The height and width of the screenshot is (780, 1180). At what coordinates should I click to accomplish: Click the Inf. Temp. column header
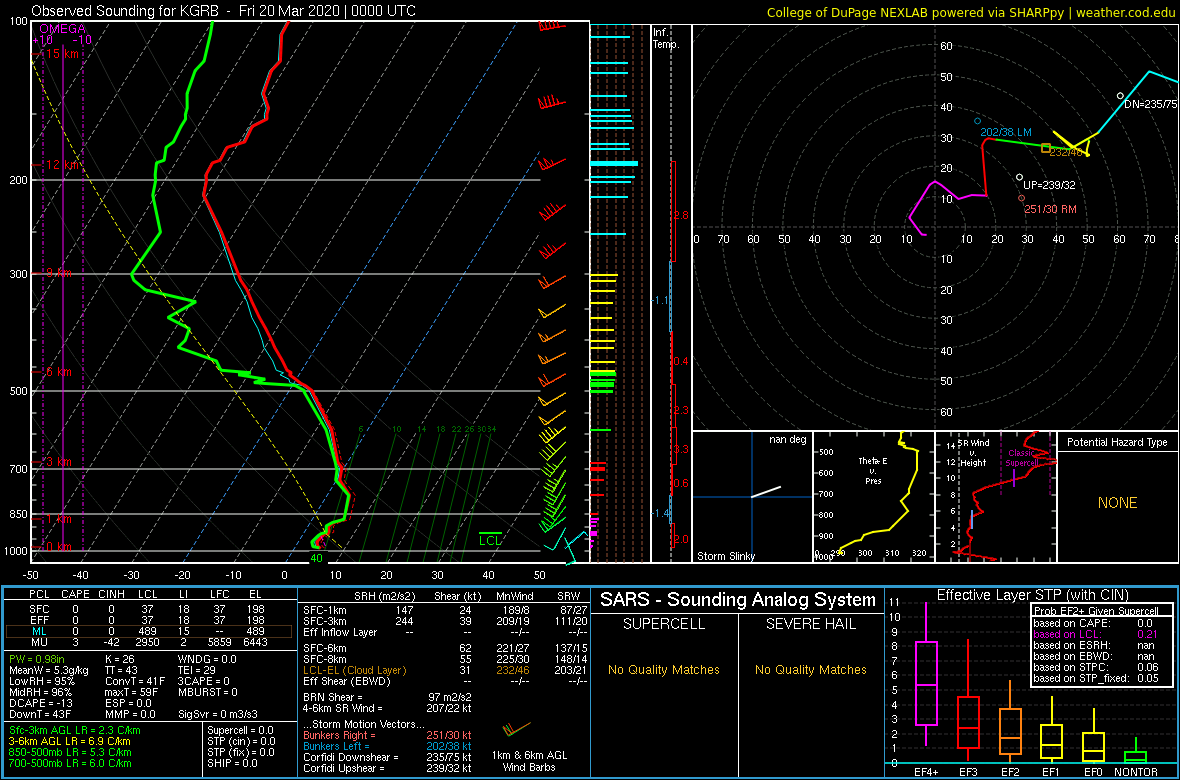[667, 39]
